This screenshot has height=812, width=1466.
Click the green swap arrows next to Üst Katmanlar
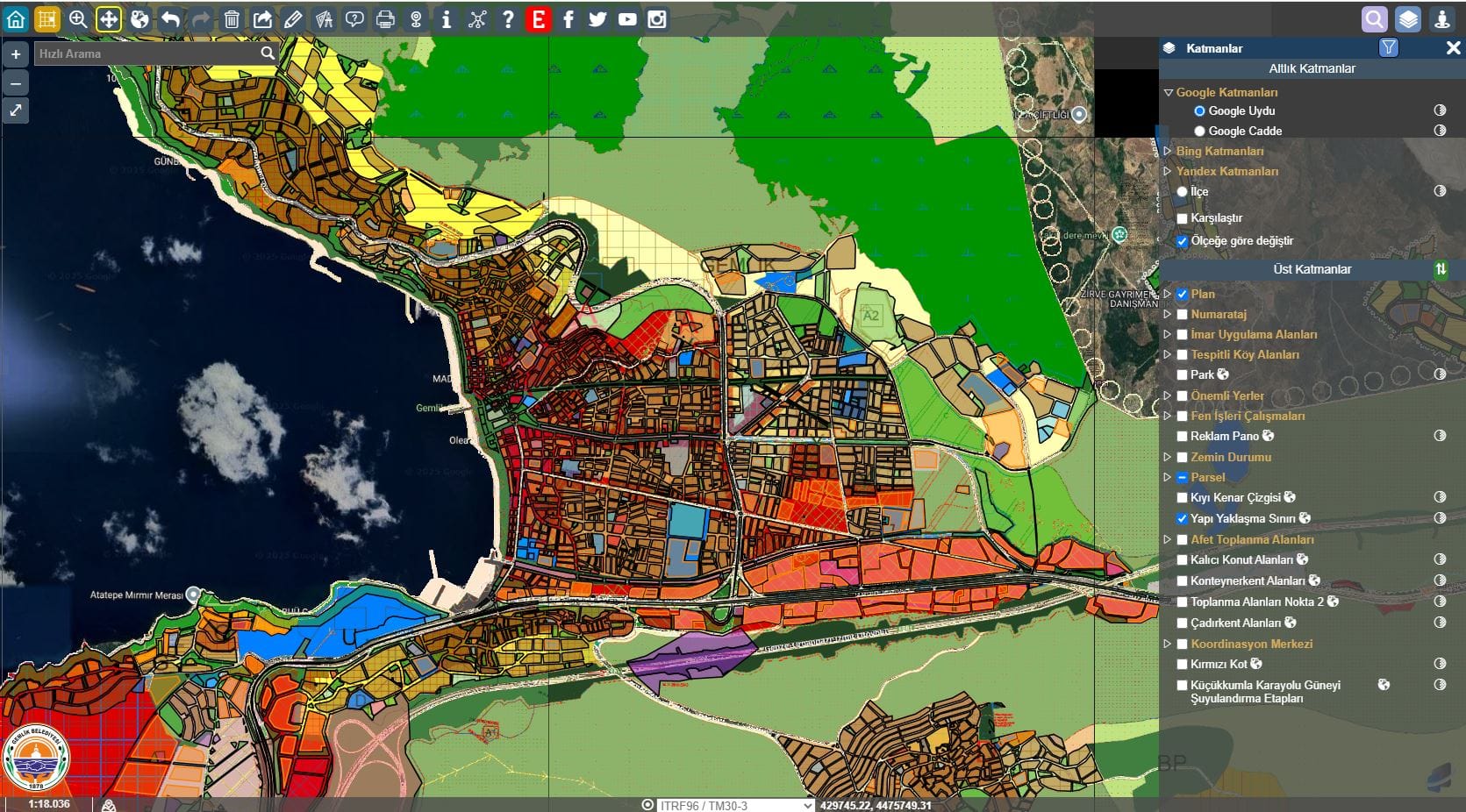click(x=1441, y=269)
